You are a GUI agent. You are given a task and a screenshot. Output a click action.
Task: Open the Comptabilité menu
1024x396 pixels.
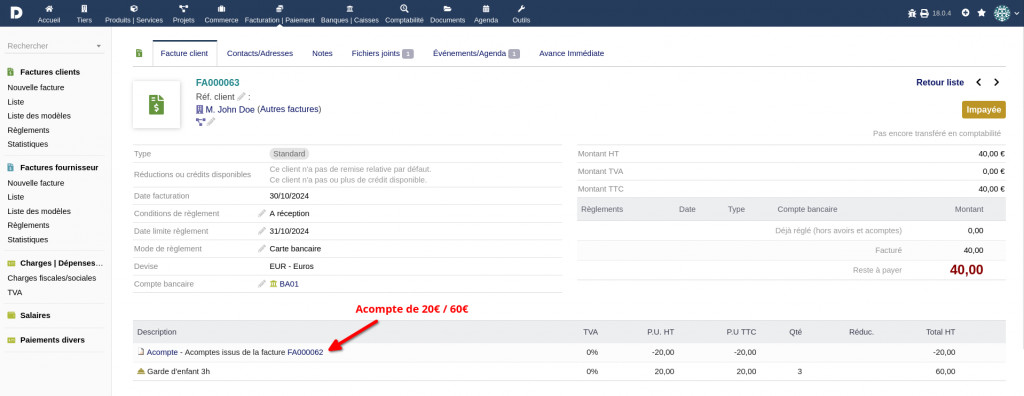coord(404,14)
